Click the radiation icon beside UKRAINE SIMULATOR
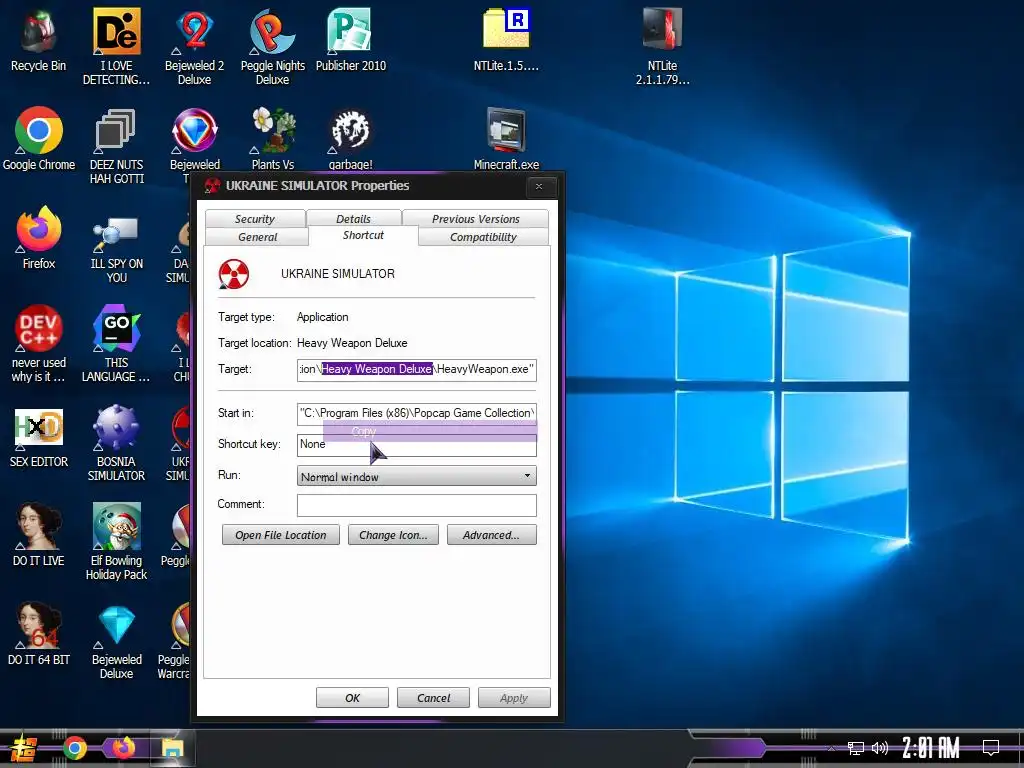The image size is (1024, 768). 234,274
